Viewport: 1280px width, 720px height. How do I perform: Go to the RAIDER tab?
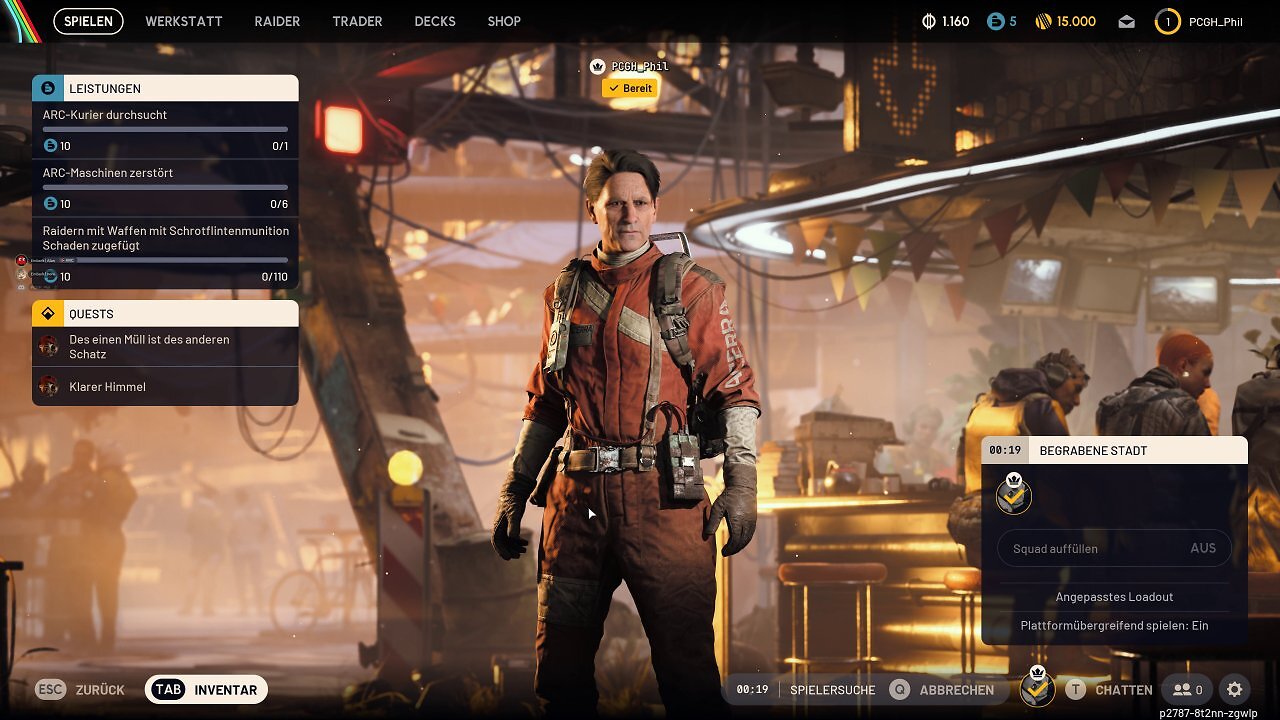pyautogui.click(x=277, y=21)
